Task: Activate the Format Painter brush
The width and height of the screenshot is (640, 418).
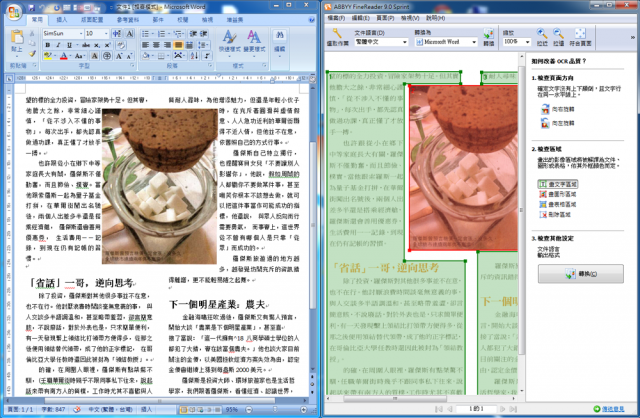Action: click(x=32, y=54)
